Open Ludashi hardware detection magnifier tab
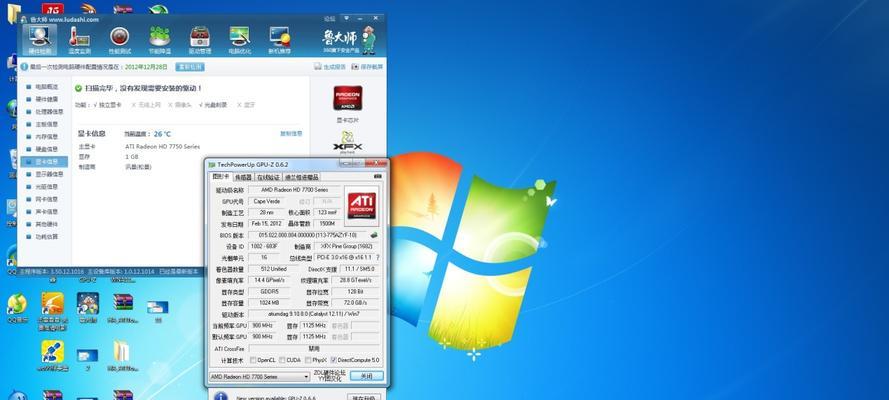Image resolution: width=889 pixels, height=400 pixels. click(40, 40)
